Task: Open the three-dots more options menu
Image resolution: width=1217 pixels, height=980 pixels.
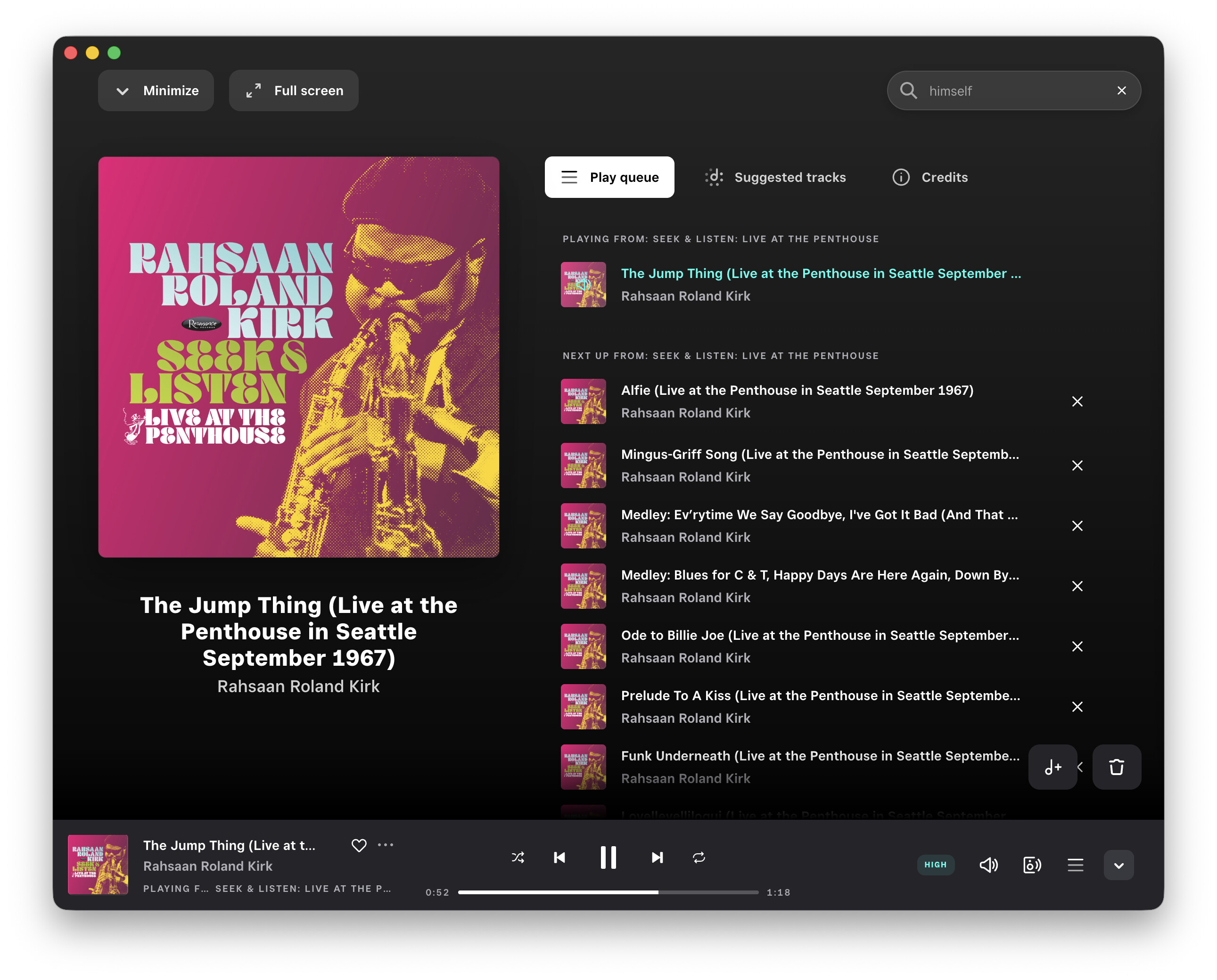Action: [385, 844]
